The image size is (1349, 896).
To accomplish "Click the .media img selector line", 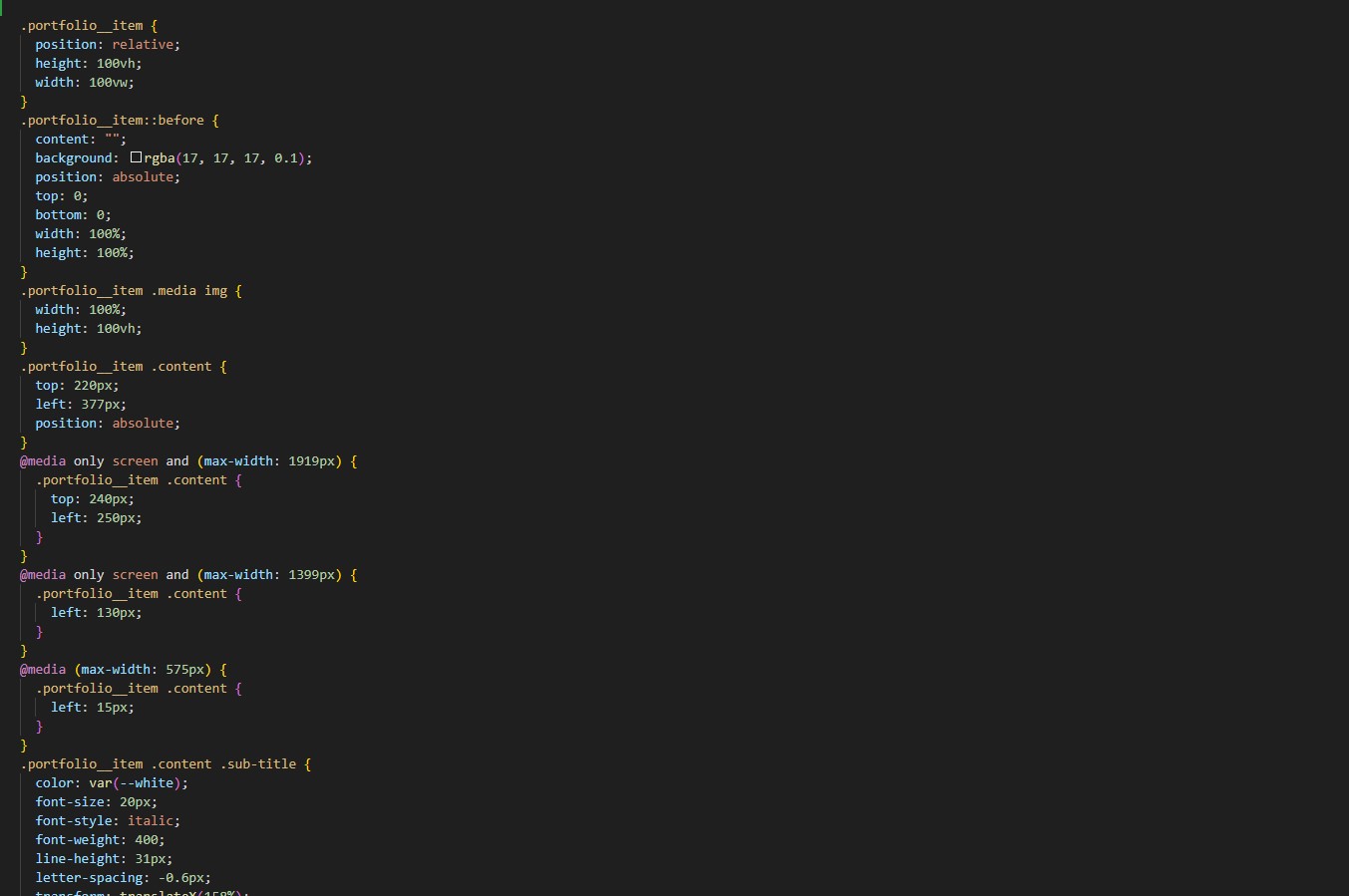I will point(130,291).
